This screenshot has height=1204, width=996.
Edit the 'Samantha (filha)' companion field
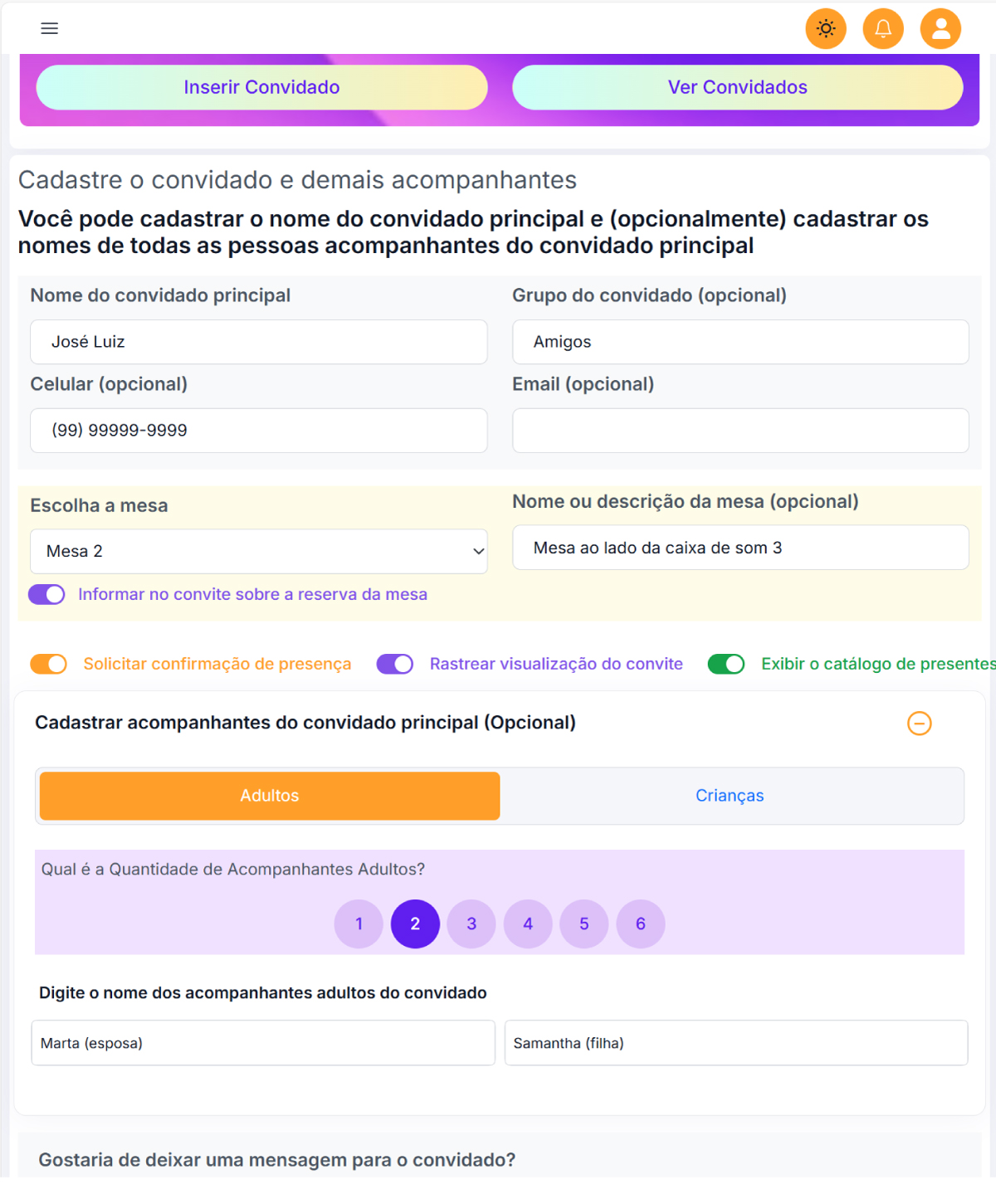click(735, 1043)
